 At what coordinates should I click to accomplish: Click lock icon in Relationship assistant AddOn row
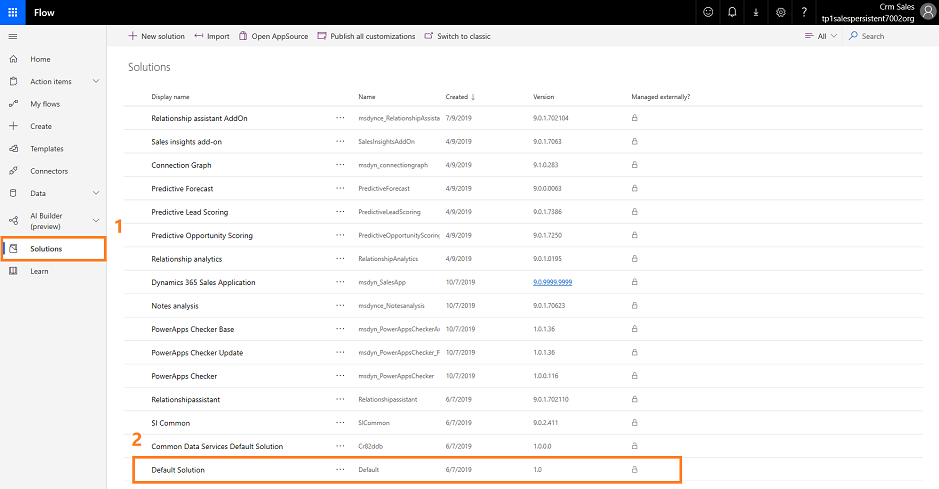634,118
